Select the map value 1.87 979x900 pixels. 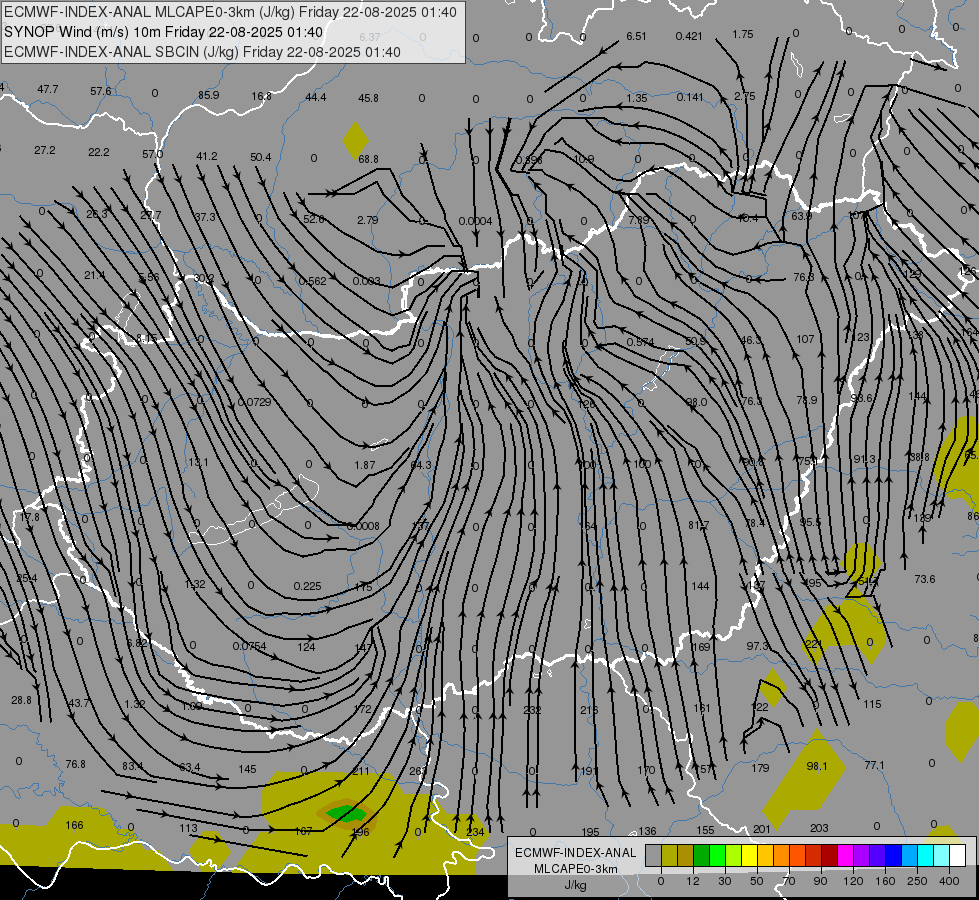(x=365, y=465)
